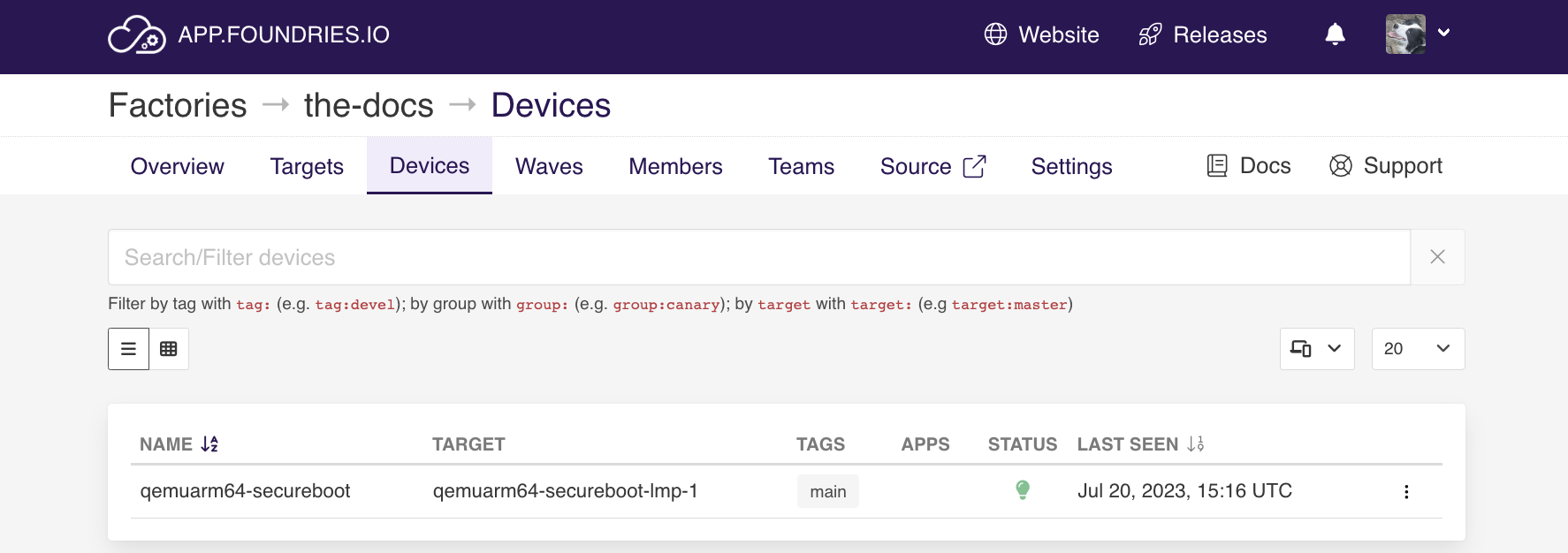The image size is (1568, 553).
Task: Switch to list view layout
Action: [x=128, y=349]
